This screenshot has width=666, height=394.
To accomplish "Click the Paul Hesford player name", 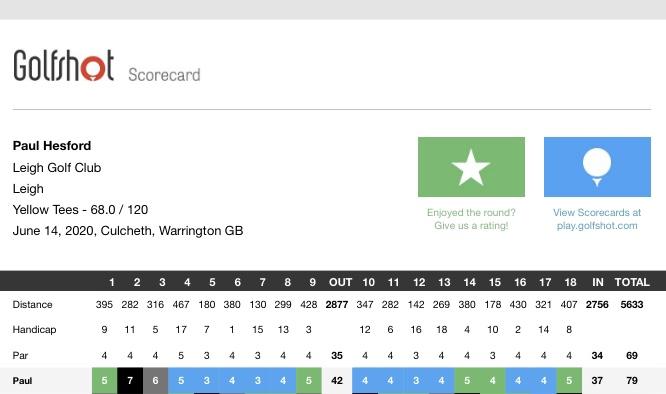I will tap(52, 146).
